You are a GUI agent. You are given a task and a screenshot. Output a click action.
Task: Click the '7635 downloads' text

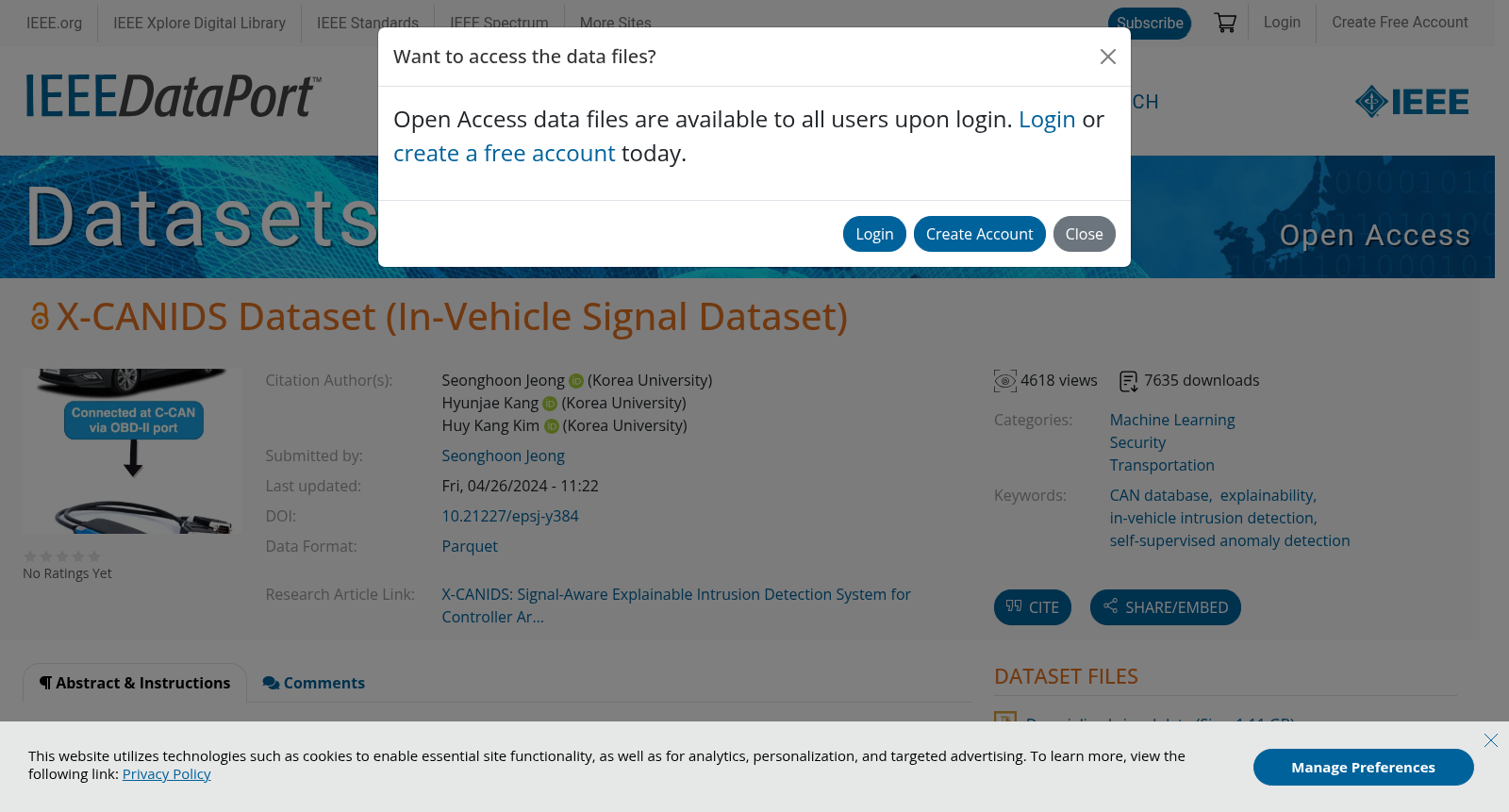click(1202, 381)
